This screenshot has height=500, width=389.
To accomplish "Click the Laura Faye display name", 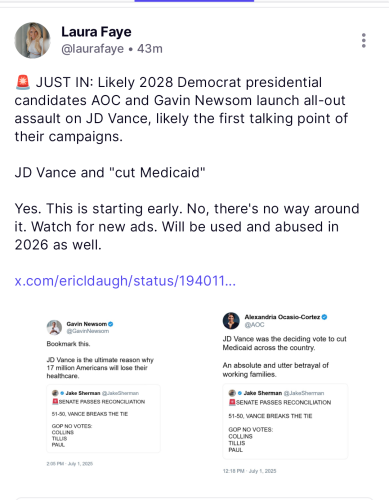I will point(96,32).
